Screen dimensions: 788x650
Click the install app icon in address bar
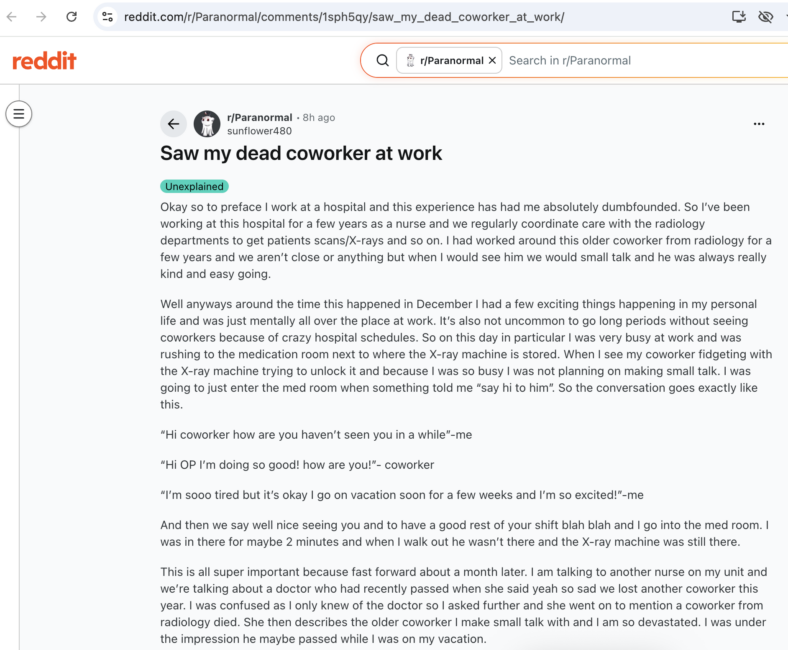(738, 17)
